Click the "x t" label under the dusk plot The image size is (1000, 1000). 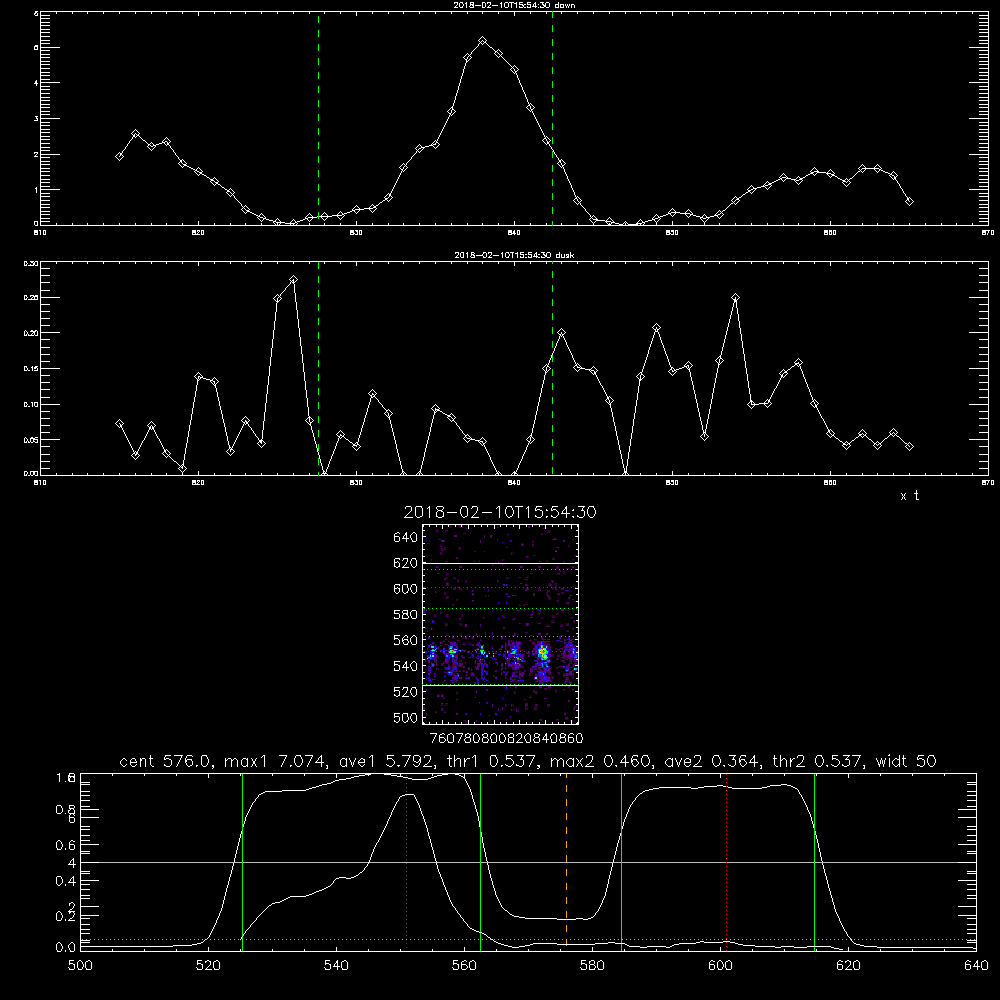[909, 496]
